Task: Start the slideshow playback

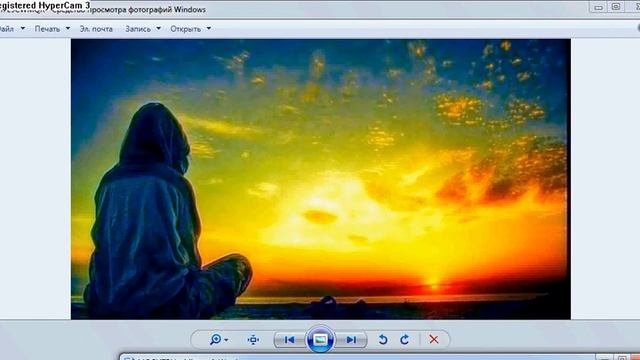Action: point(320,339)
